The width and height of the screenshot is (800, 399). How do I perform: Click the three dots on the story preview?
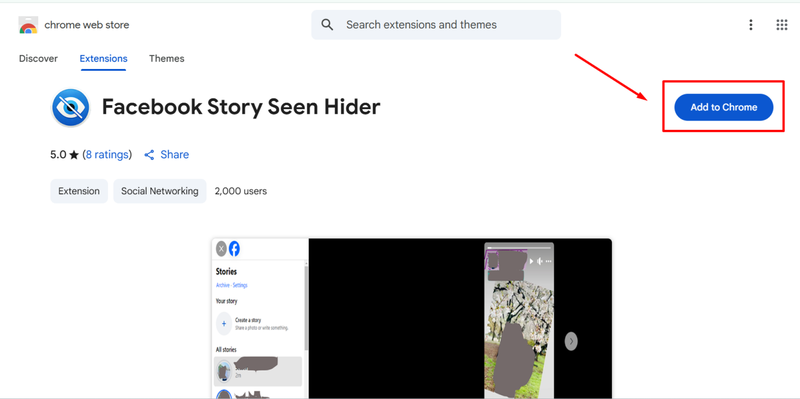(548, 261)
